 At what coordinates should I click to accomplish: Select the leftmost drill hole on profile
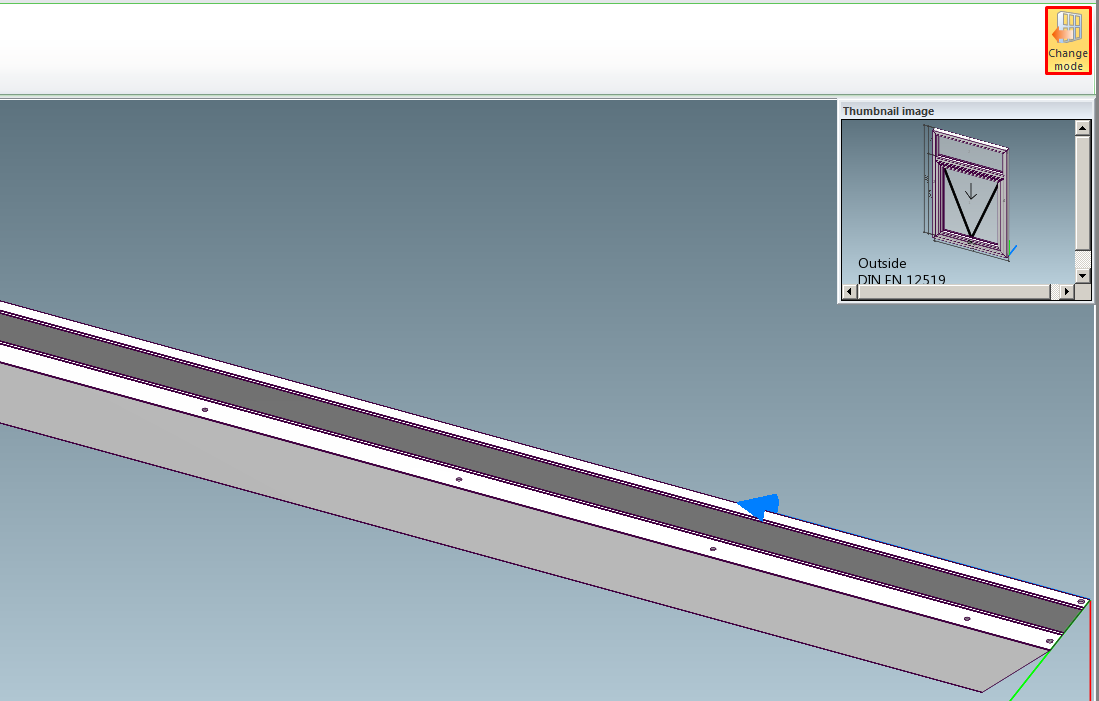pyautogui.click(x=205, y=409)
